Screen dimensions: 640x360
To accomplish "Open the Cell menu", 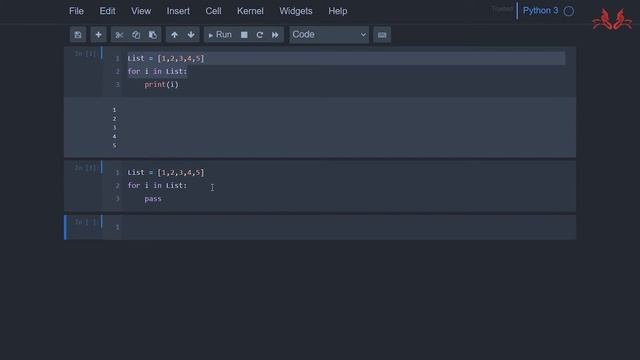I will pos(213,11).
